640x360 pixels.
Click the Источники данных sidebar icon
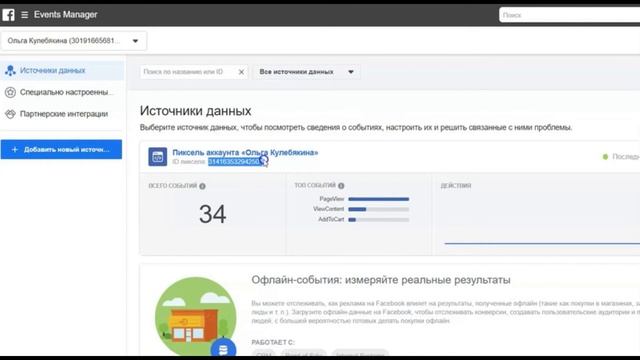(10, 71)
